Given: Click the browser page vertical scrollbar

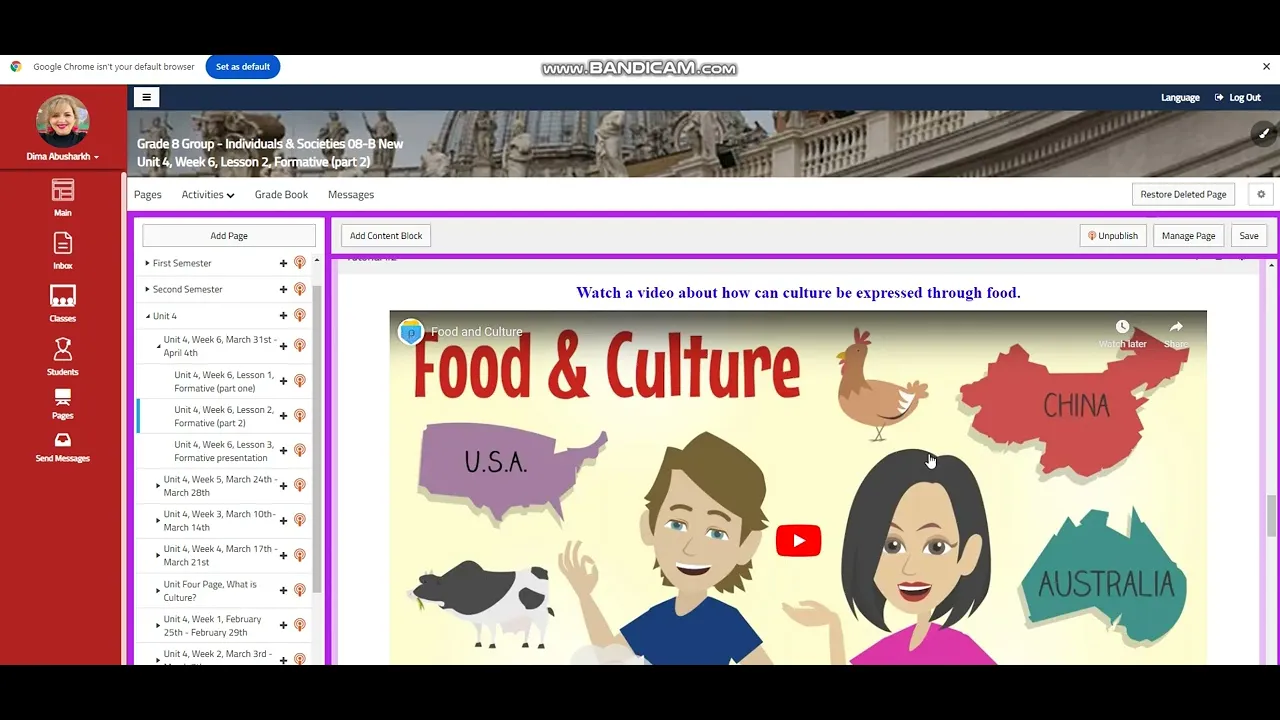Looking at the screenshot, I should tap(1271, 515).
